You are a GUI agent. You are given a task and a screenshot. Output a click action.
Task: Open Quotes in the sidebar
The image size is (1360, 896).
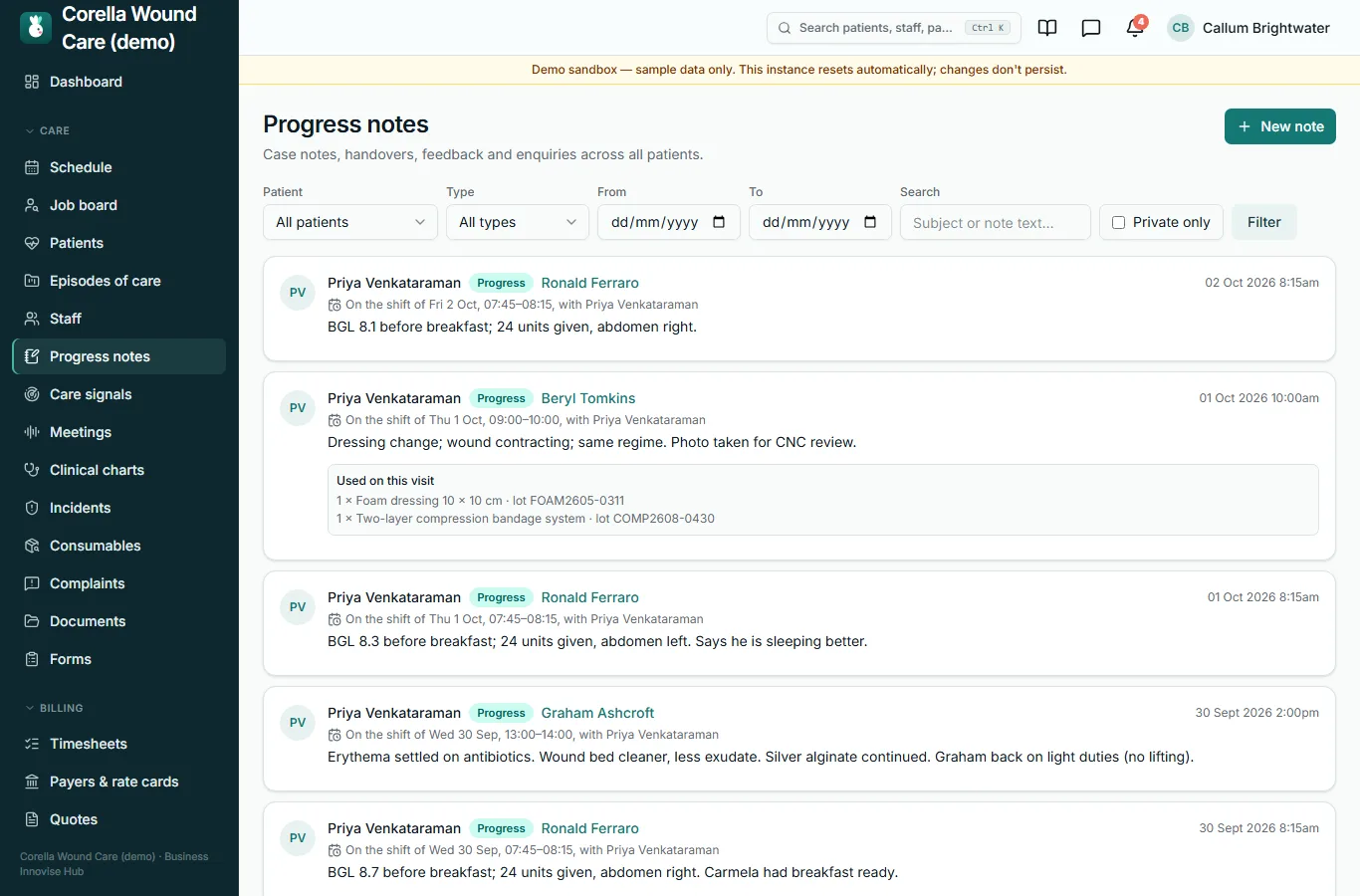coord(118,819)
